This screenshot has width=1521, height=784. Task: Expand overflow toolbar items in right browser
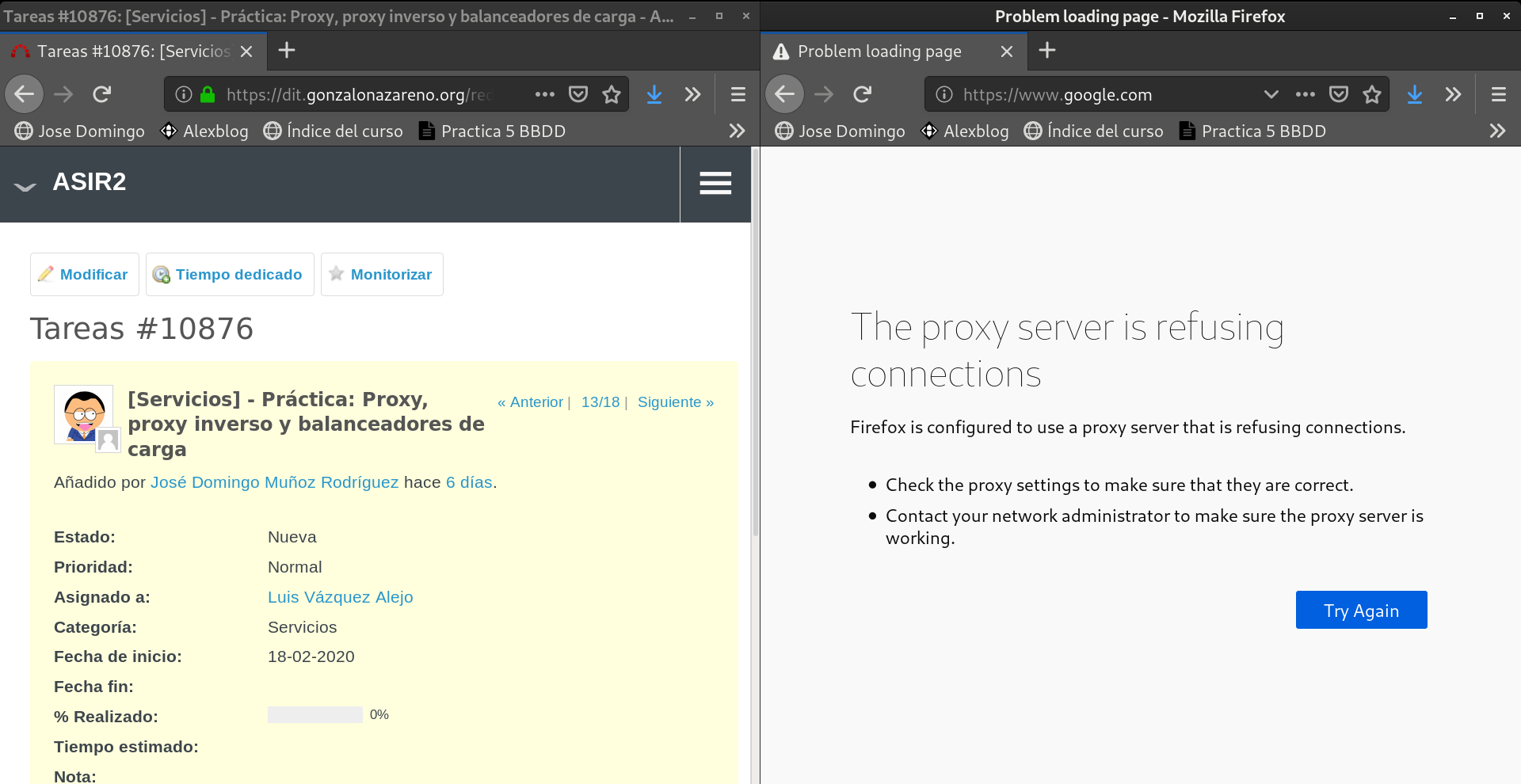(x=1452, y=94)
